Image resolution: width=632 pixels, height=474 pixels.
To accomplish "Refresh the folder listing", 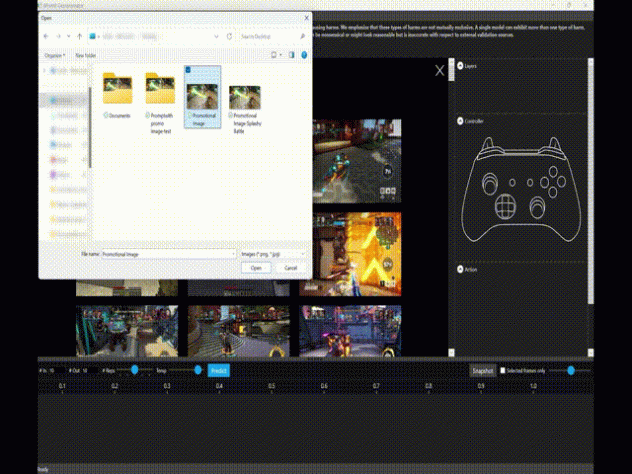I will click(229, 36).
